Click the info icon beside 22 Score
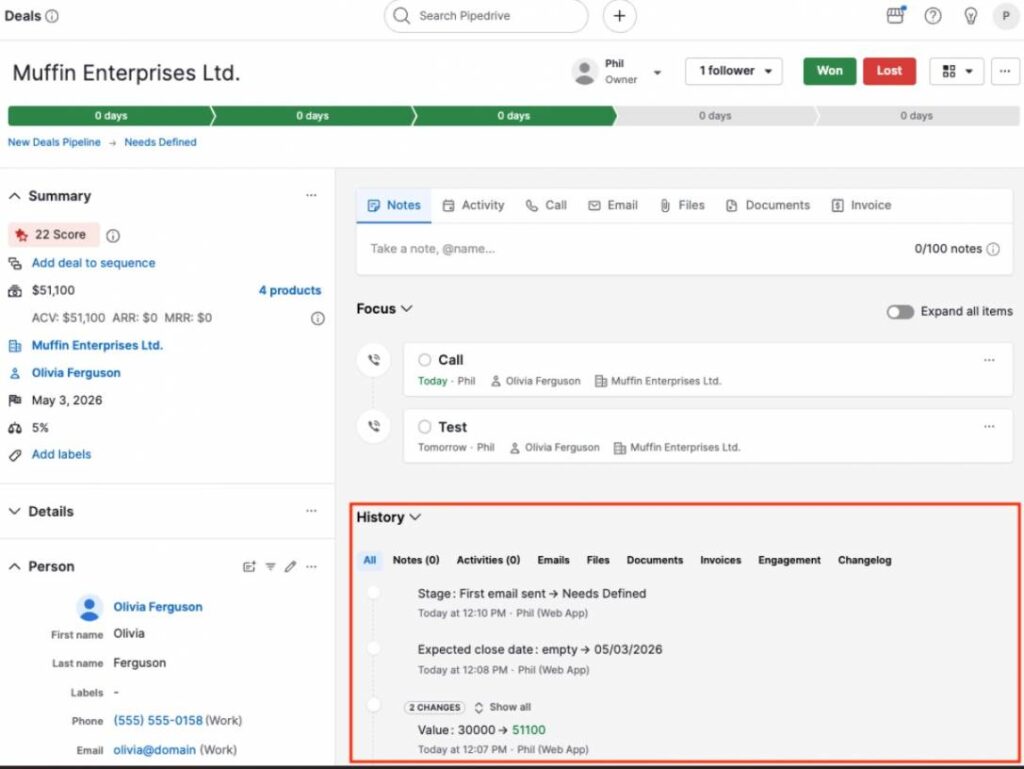This screenshot has width=1024, height=769. pos(113,235)
